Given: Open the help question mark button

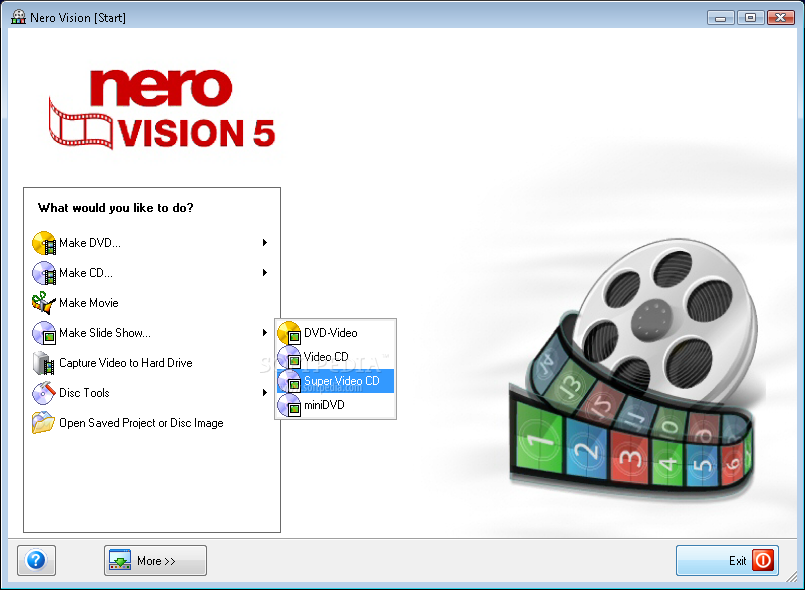Looking at the screenshot, I should 36,560.
